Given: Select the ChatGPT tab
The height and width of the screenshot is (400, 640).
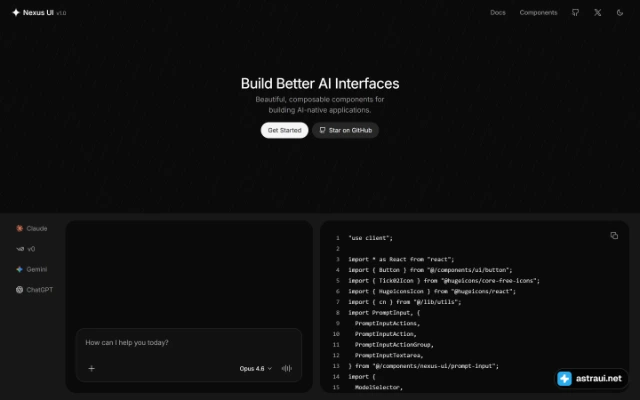Looking at the screenshot, I should tap(35, 290).
